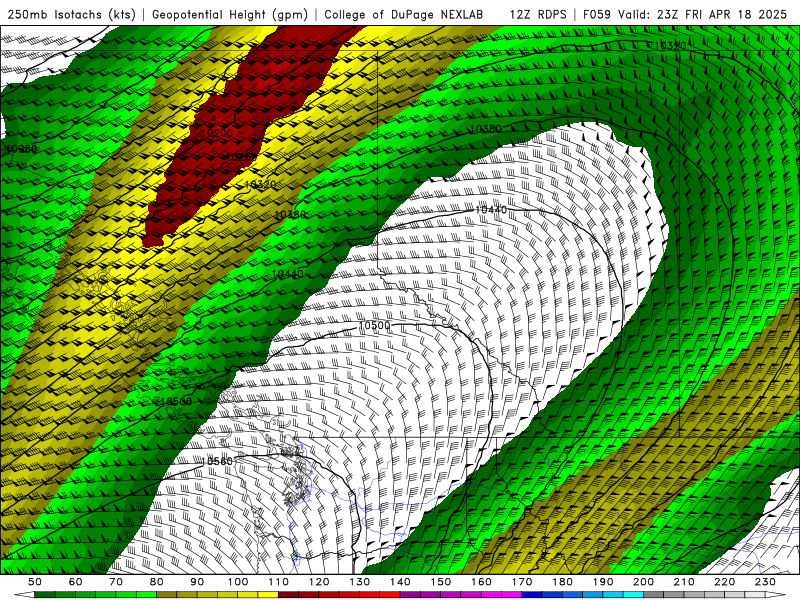The image size is (800, 600).
Task: Click the 'Geopotential Height (gpm)' title text
Action: 230,14
